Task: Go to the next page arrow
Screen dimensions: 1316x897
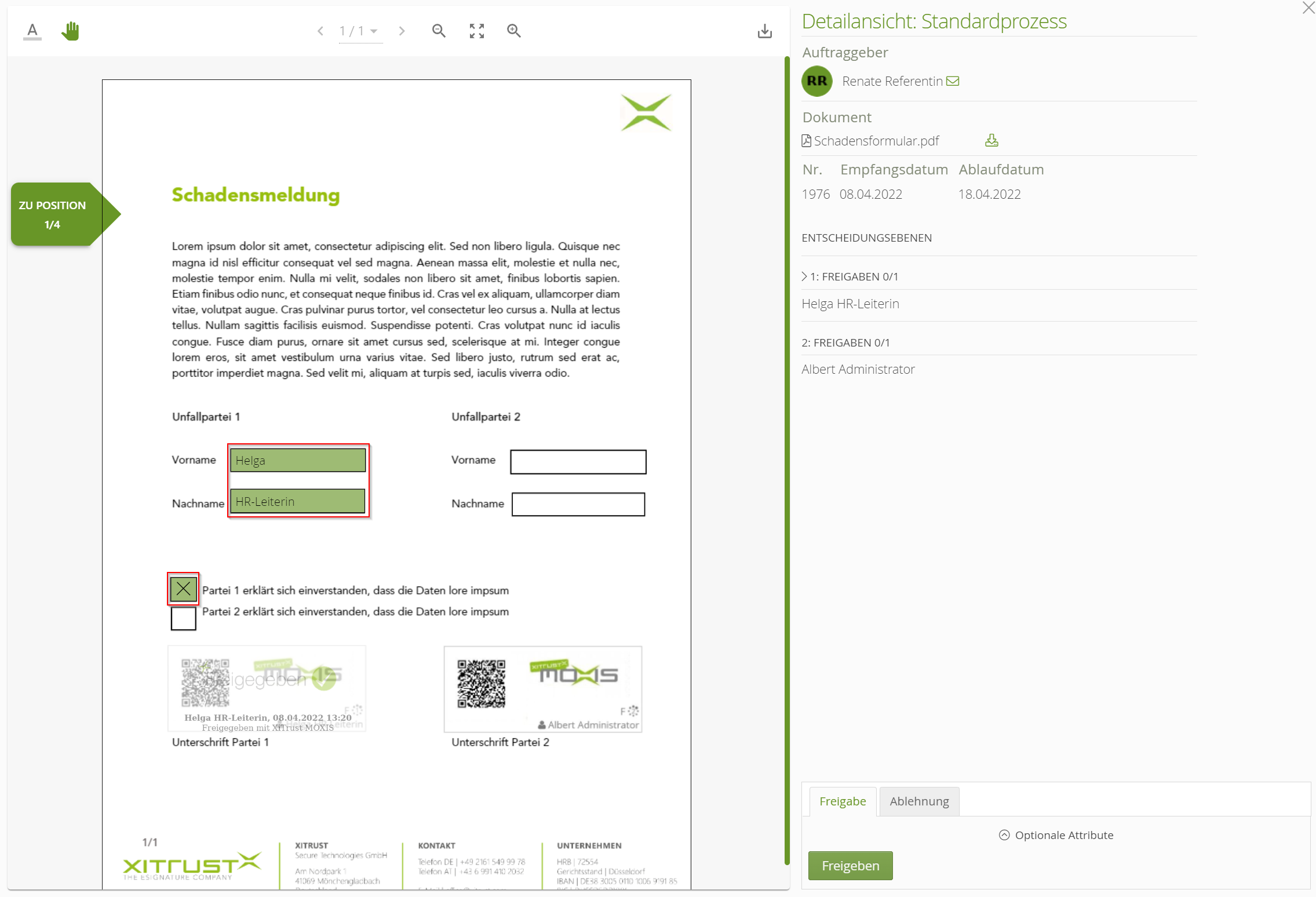Action: (402, 31)
